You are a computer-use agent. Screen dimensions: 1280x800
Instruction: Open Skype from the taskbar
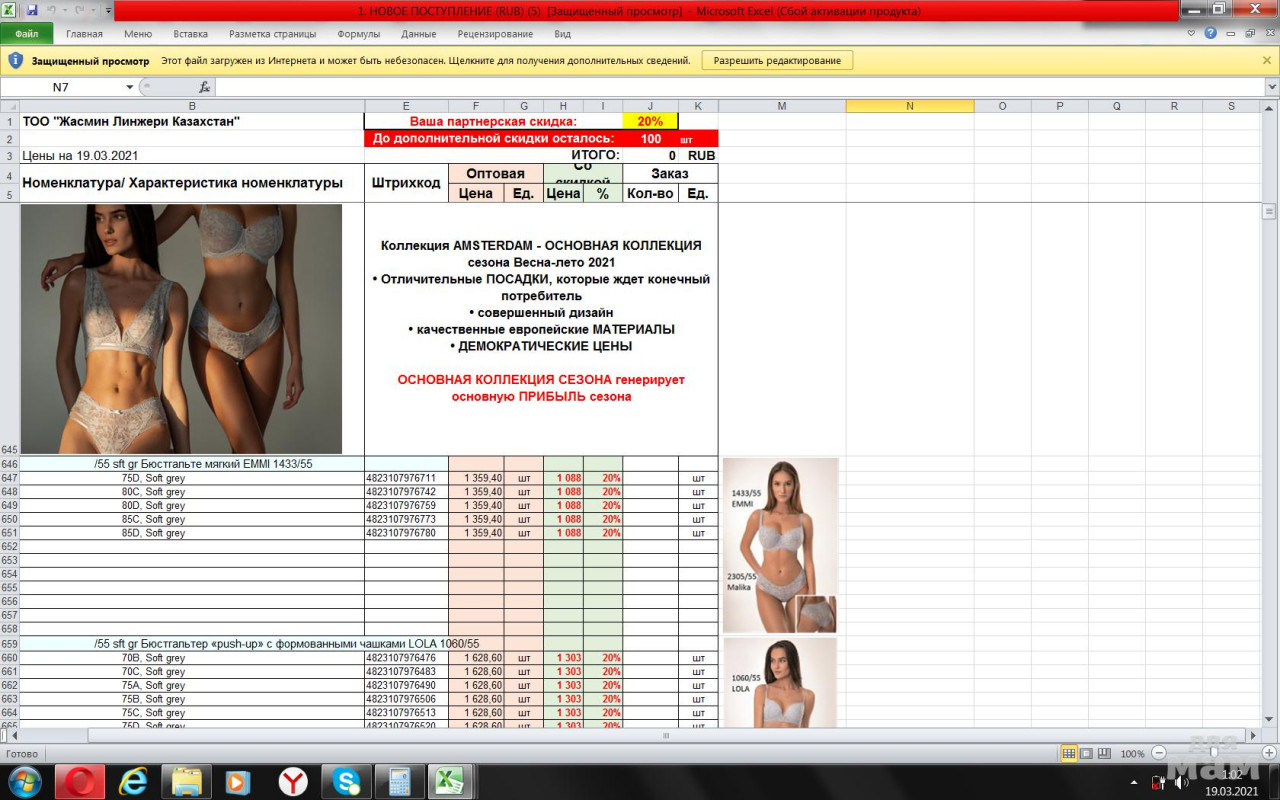coord(347,781)
